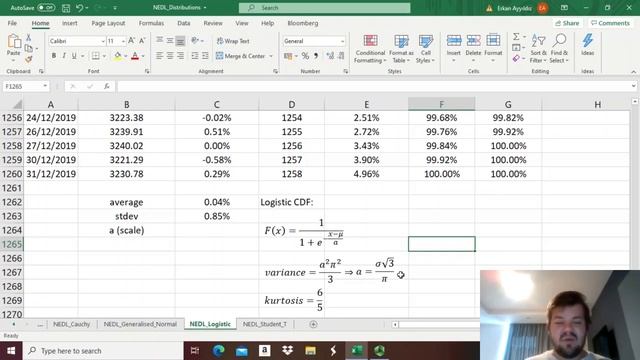Click the Conditional Formatting icon

370,41
